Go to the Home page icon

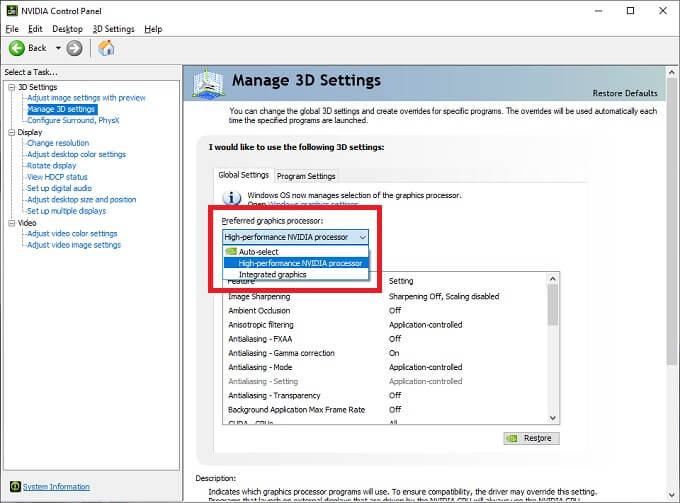[106, 48]
